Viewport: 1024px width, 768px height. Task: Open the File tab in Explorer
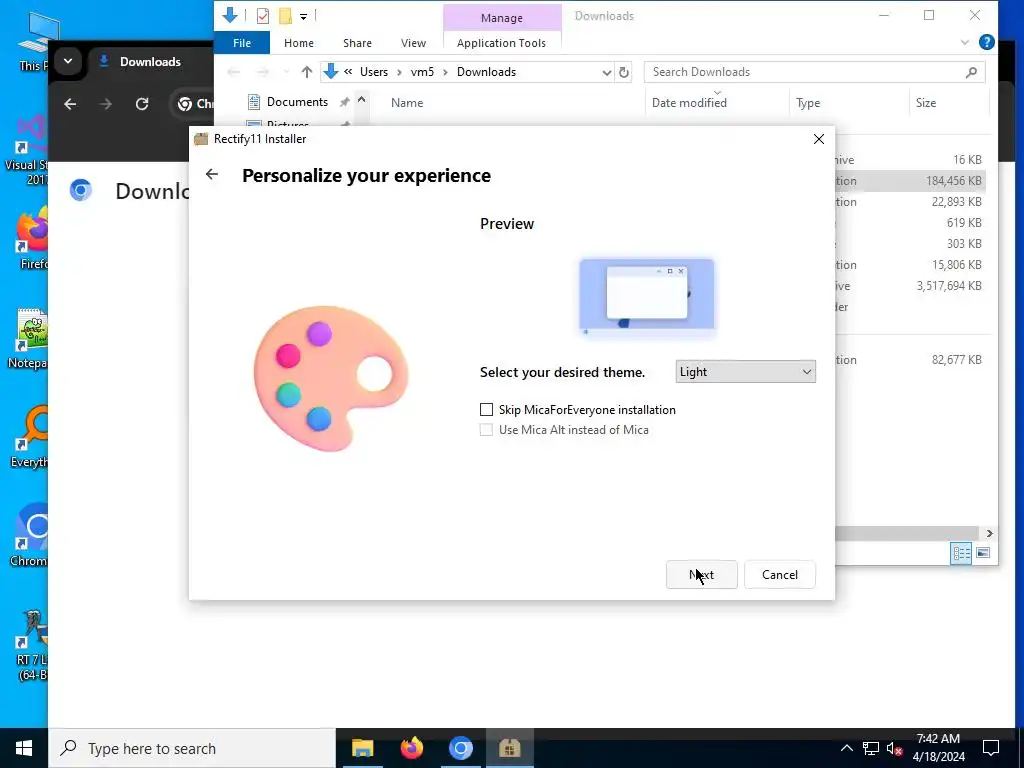pos(242,43)
